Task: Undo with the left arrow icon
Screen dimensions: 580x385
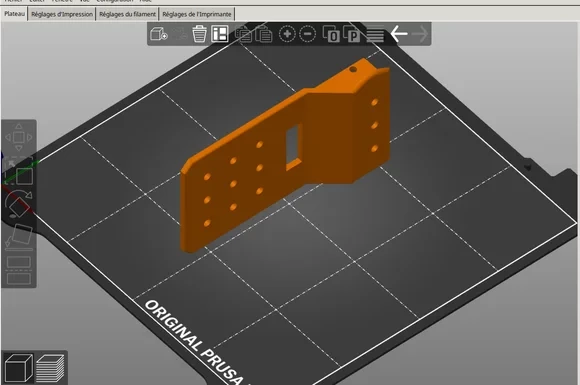Action: [399, 34]
